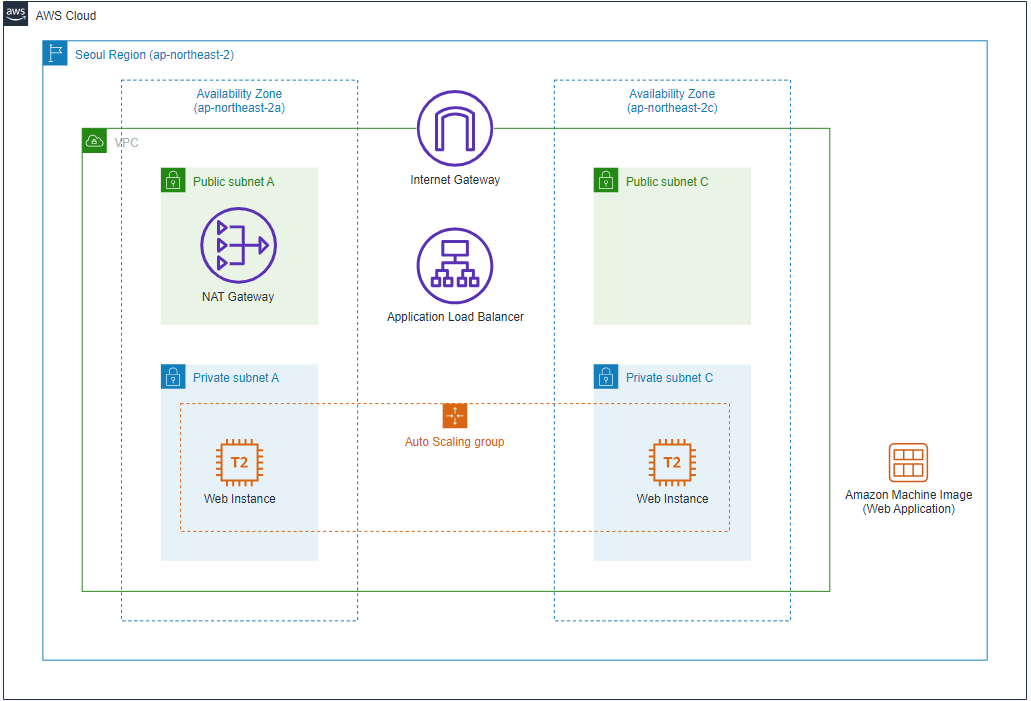Click the Public subnet C lock icon

[606, 180]
